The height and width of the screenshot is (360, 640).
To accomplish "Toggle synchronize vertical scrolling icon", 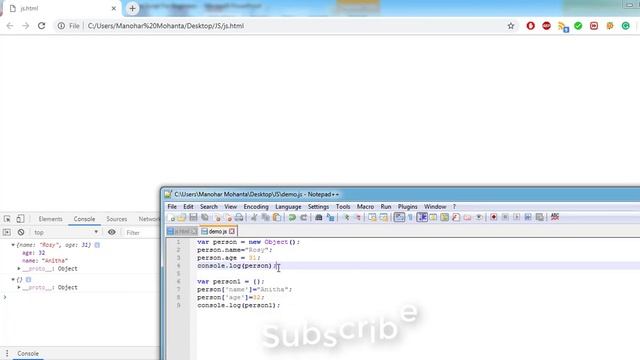I will click(372, 218).
